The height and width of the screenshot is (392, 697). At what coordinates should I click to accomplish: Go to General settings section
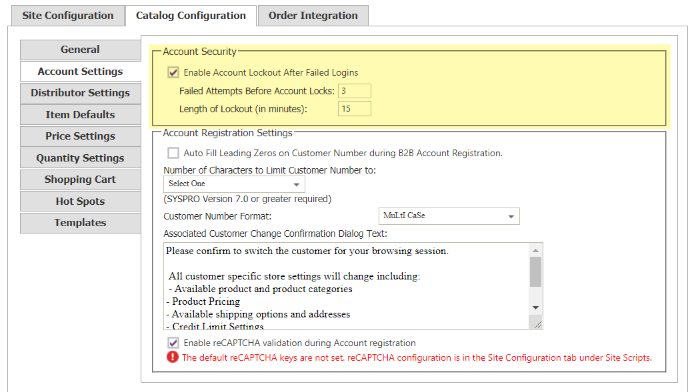(80, 50)
